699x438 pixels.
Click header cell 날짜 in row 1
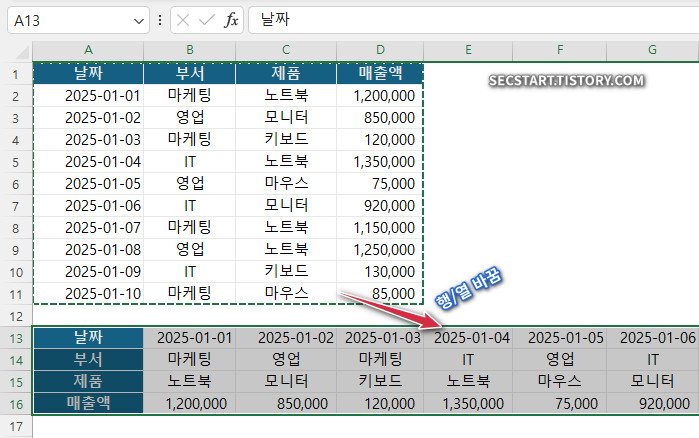click(88, 74)
